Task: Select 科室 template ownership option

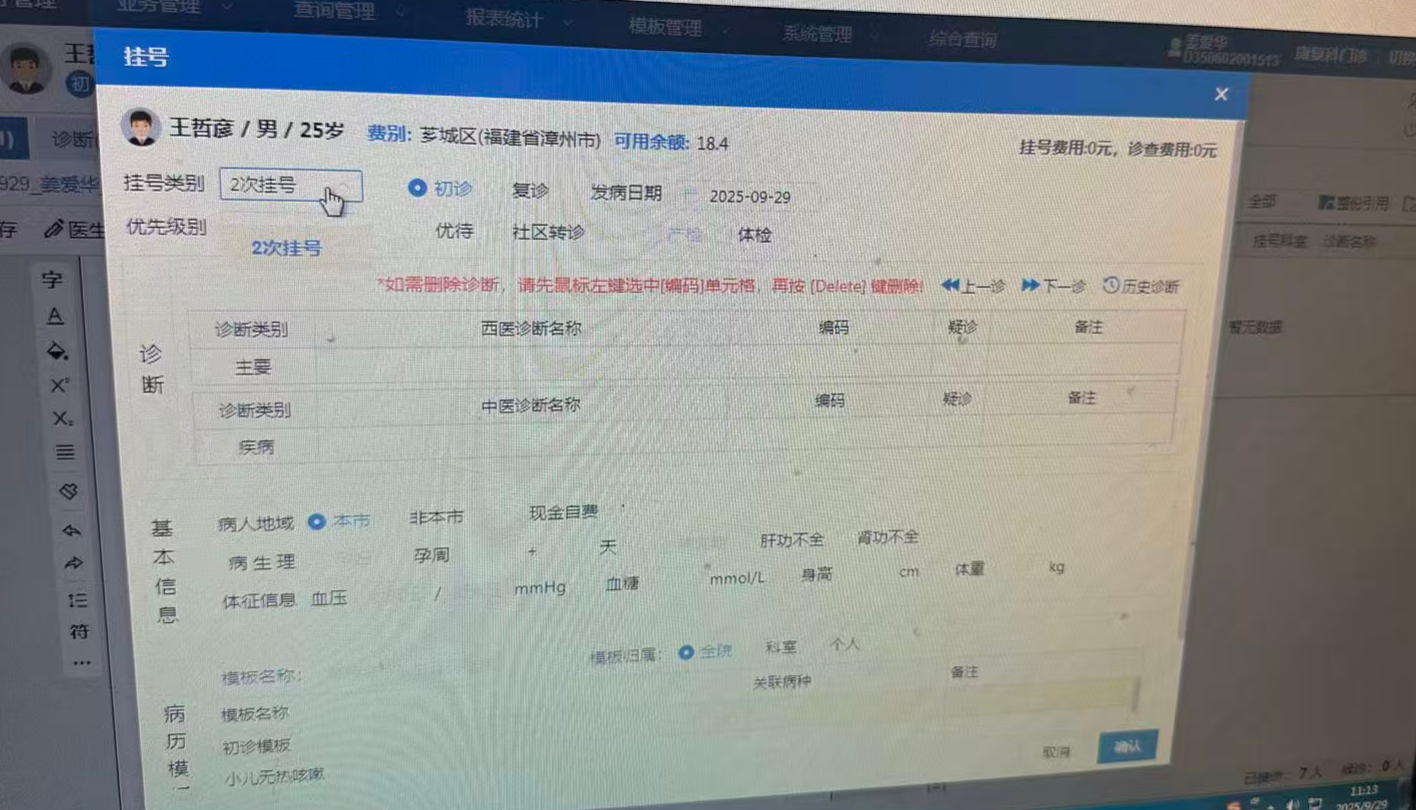Action: [x=781, y=647]
